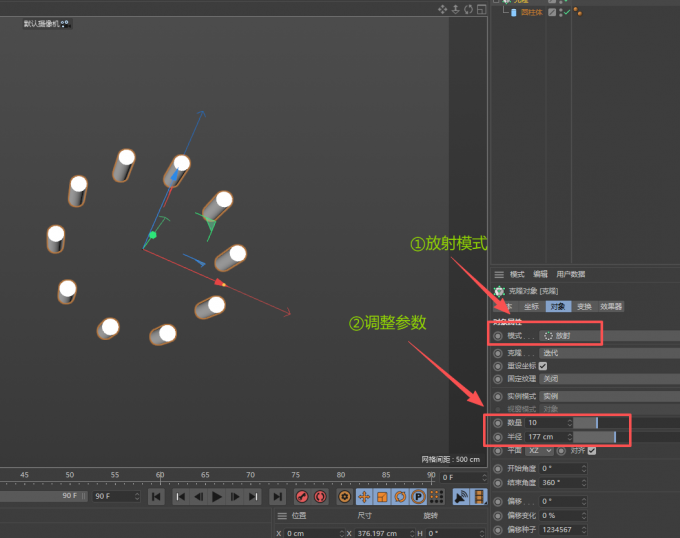Click the 圆柱体 cylinder object icon
This screenshot has height=538, width=680.
click(514, 13)
